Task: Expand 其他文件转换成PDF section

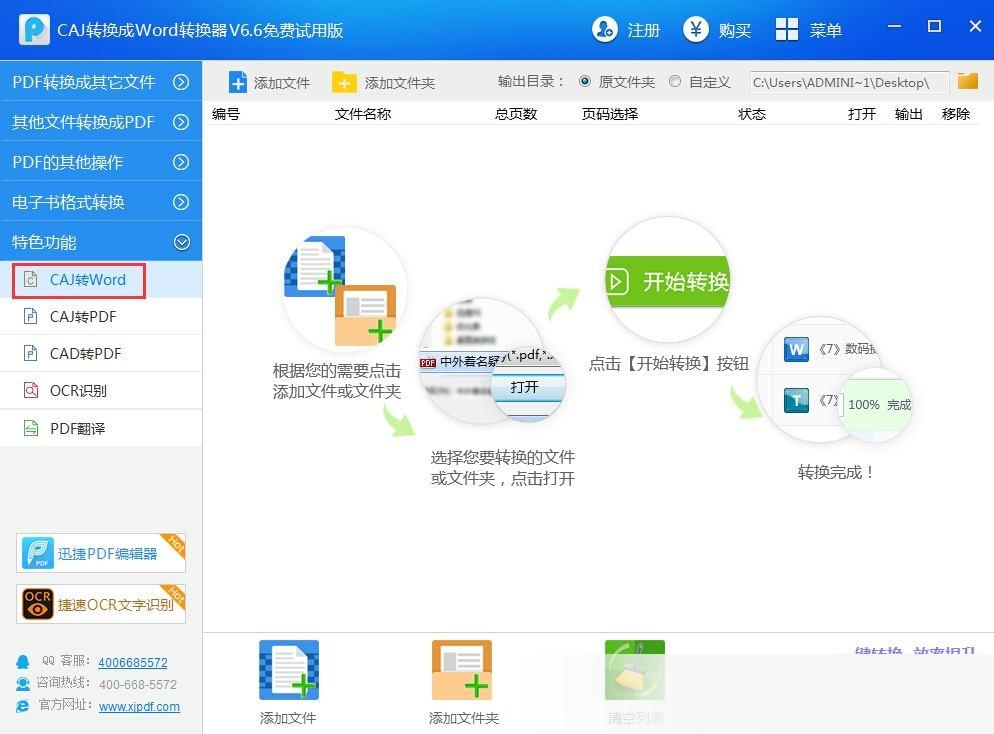Action: pyautogui.click(x=101, y=122)
